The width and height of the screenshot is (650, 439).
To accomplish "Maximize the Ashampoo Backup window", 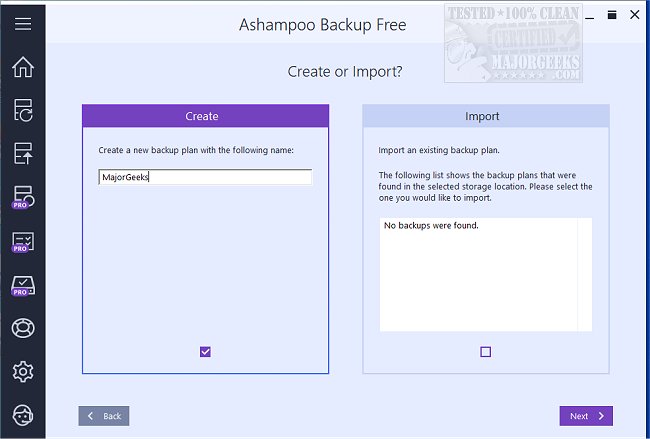I will (x=612, y=15).
